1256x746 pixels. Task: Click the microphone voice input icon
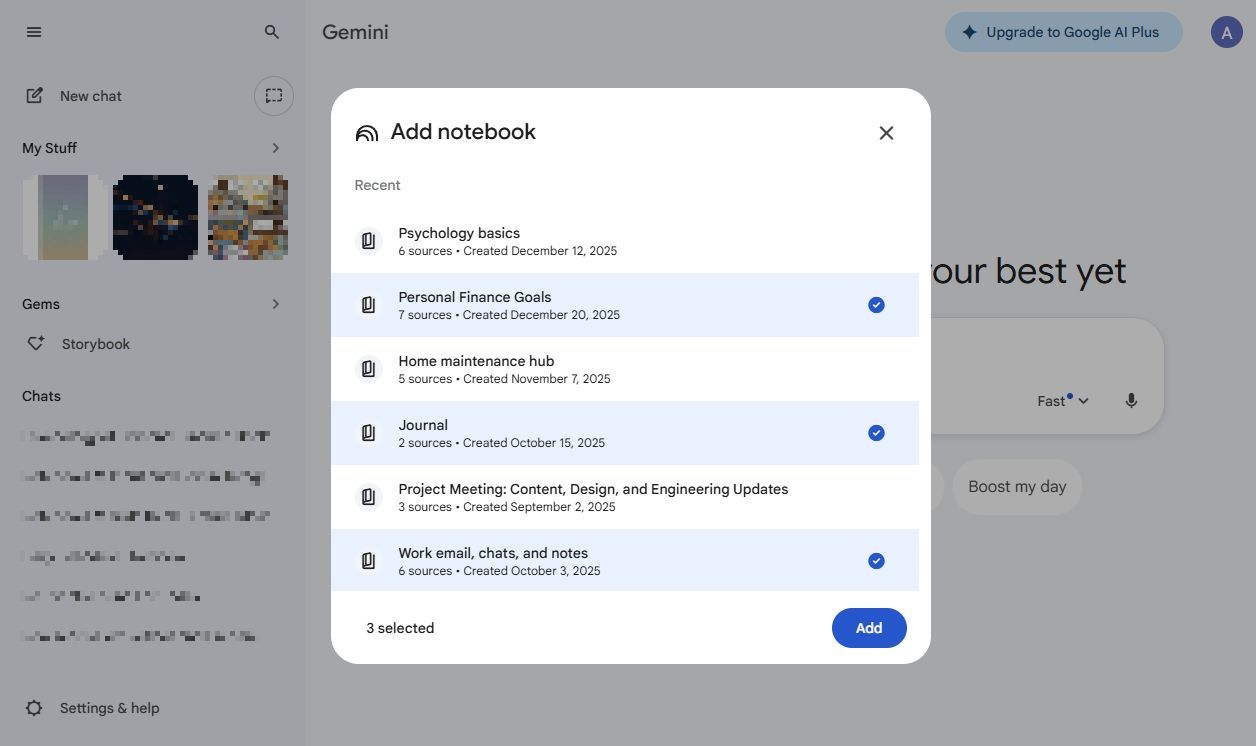(x=1131, y=401)
